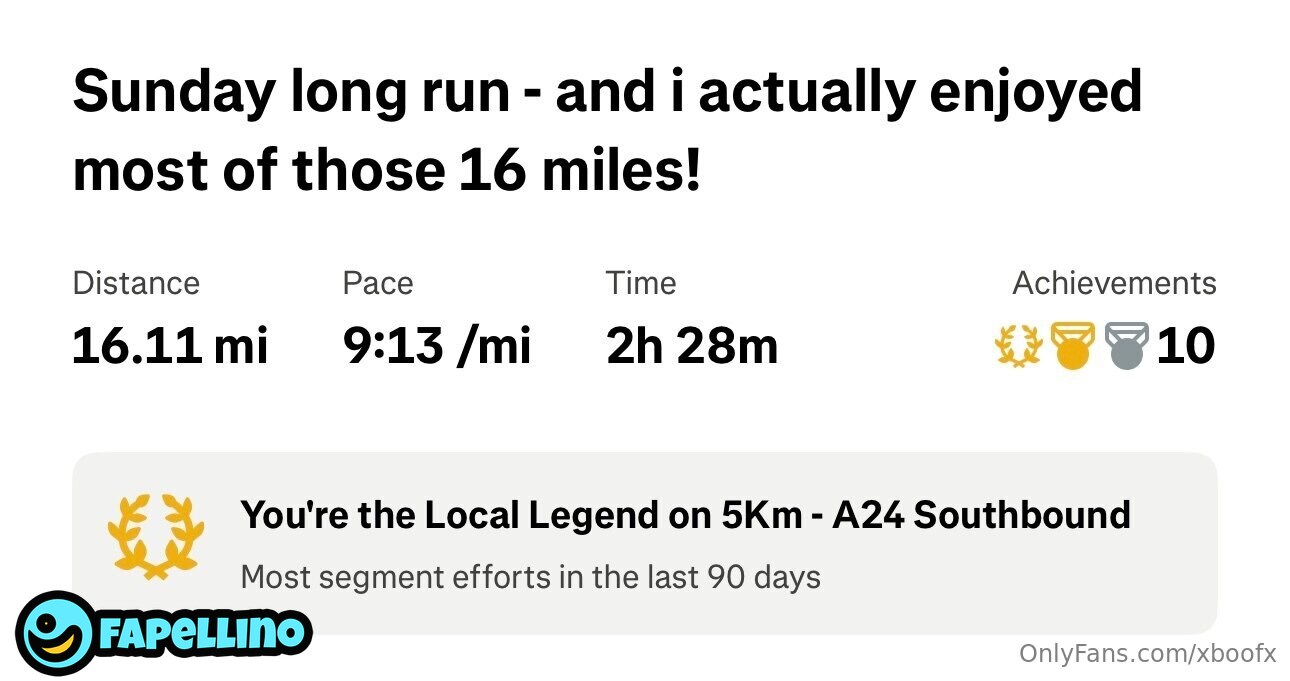
Task: Click the small Local Legend laurel achievement icon
Action: coord(1019,346)
